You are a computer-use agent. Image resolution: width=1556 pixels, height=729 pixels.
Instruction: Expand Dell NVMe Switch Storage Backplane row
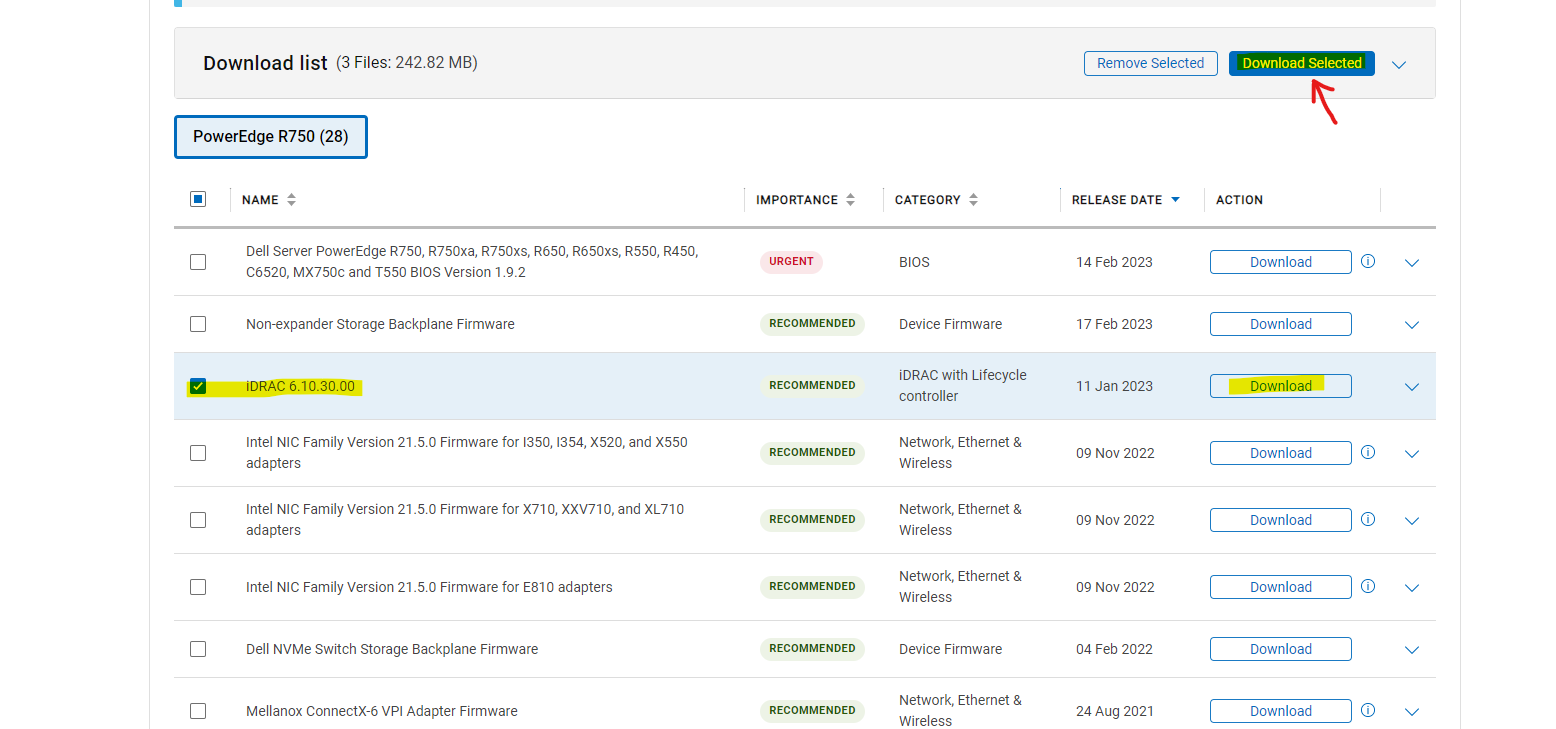[x=1412, y=650]
